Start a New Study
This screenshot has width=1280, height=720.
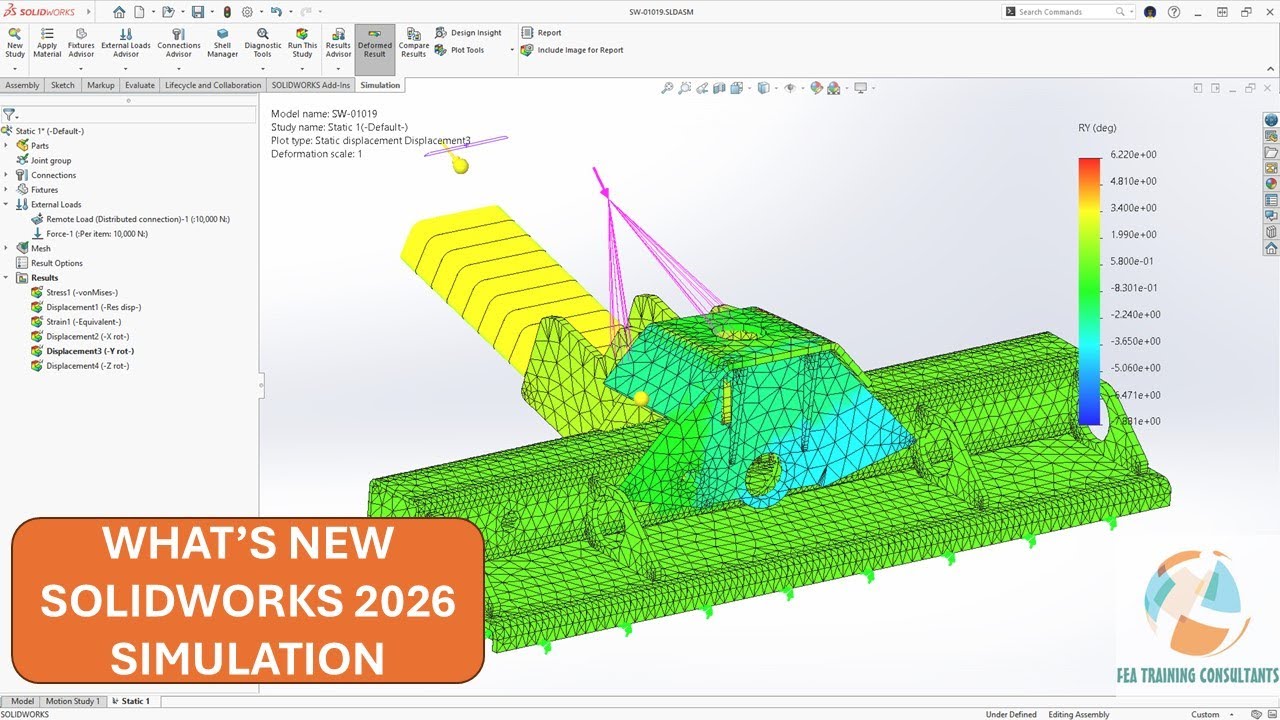coord(15,44)
